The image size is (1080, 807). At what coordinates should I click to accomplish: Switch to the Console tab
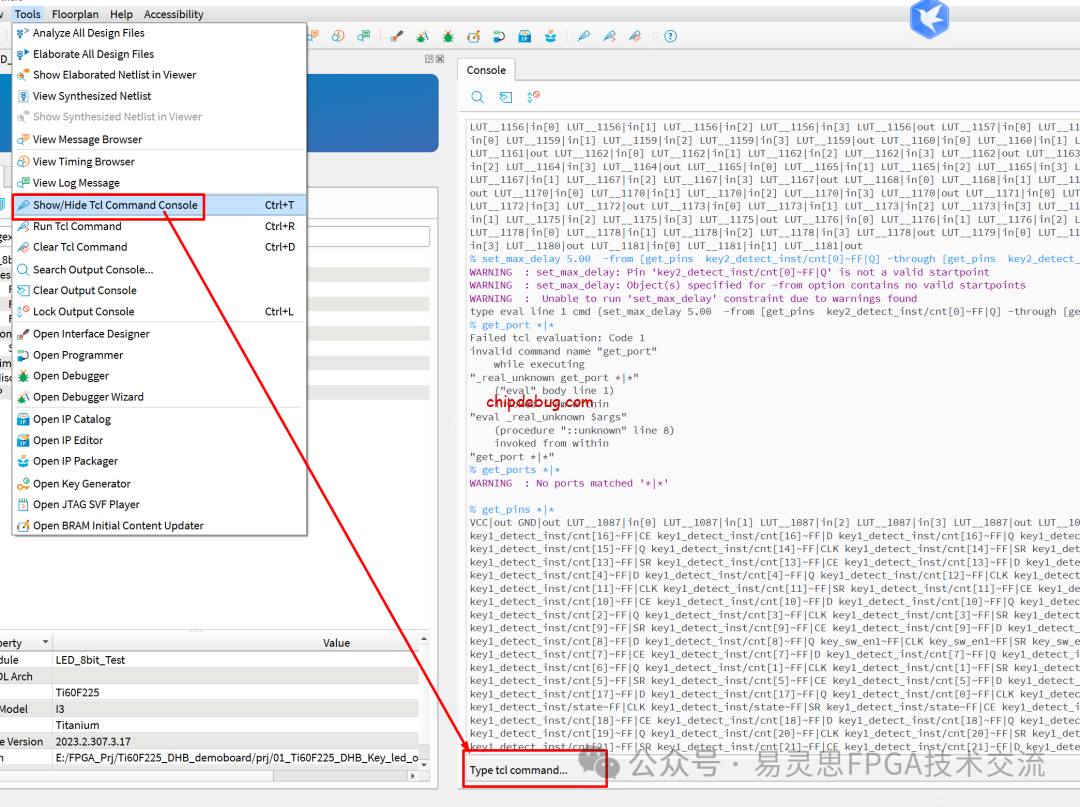[x=486, y=70]
